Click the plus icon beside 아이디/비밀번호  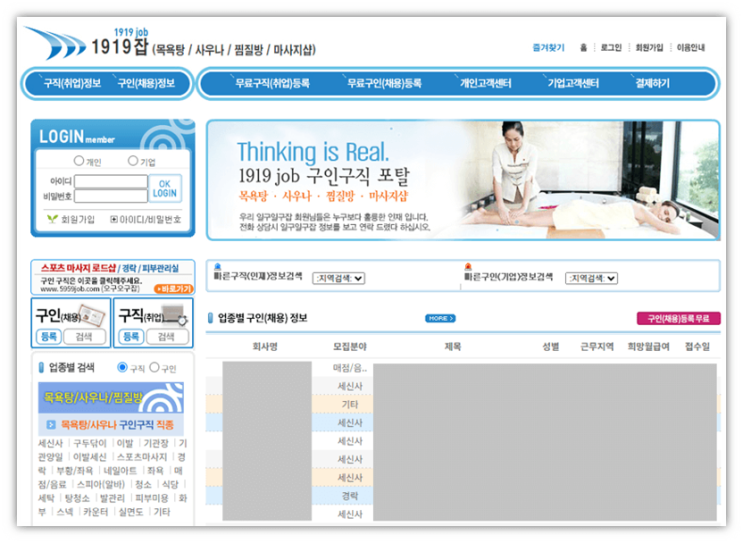pos(114,219)
